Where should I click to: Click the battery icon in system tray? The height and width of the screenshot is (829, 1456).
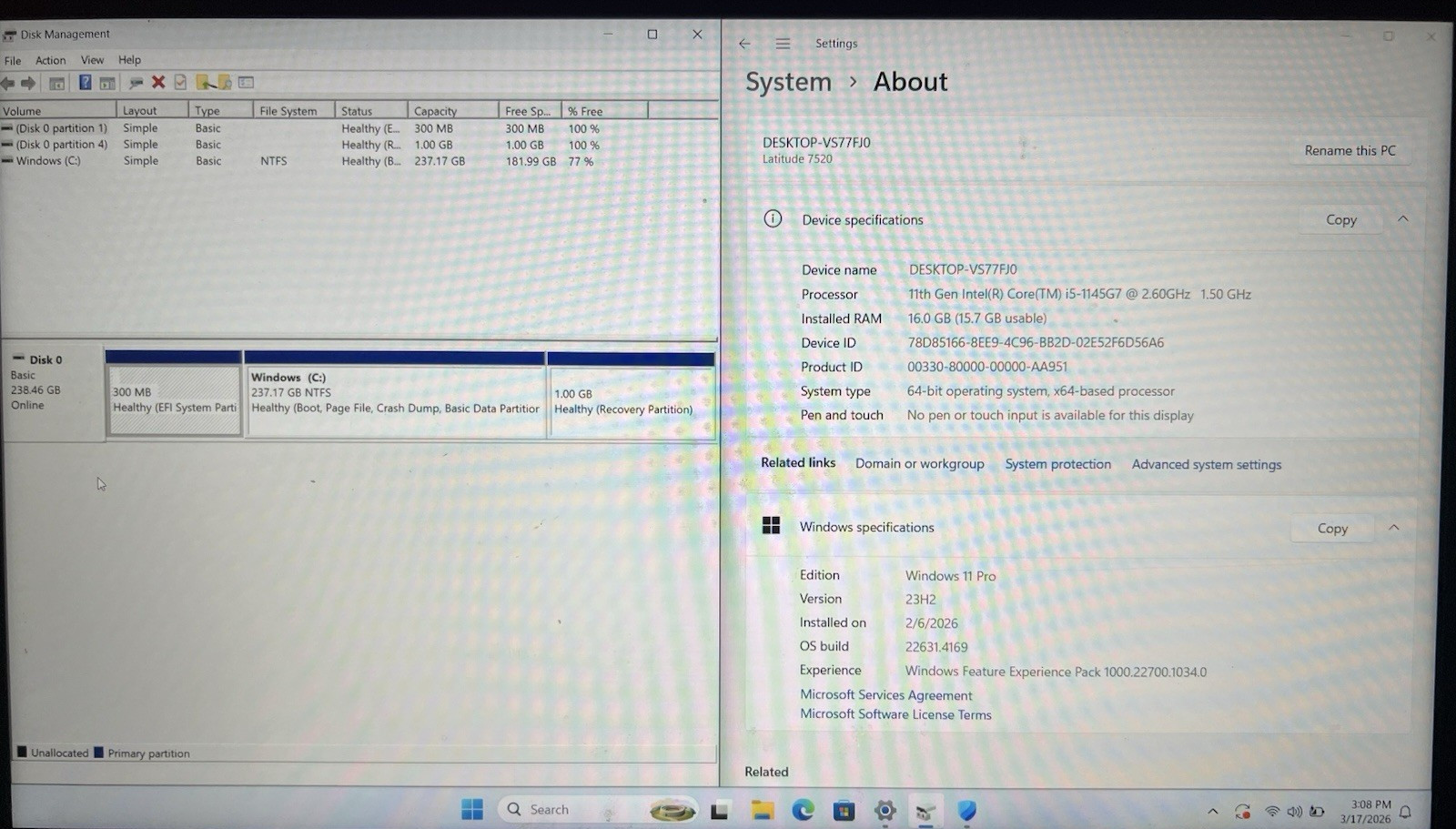tap(1316, 811)
